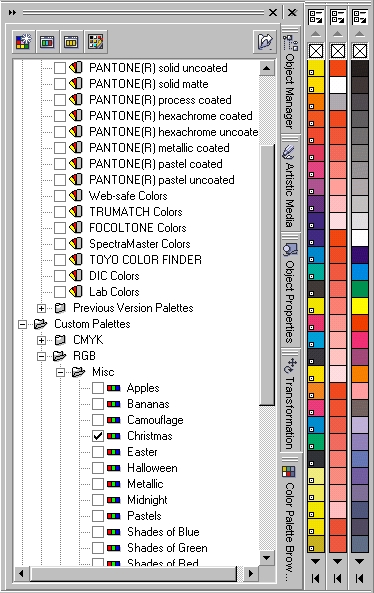374x593 pixels.
Task: Collapse the docker with the double-arrow icon
Action: click(x=12, y=12)
